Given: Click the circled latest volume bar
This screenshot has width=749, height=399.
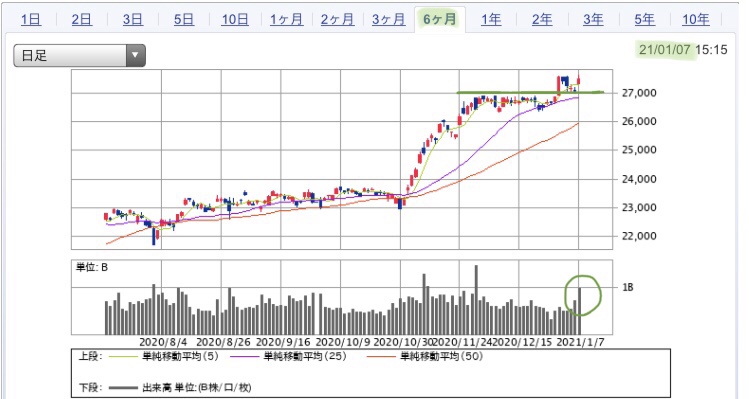Looking at the screenshot, I should click(x=580, y=311).
